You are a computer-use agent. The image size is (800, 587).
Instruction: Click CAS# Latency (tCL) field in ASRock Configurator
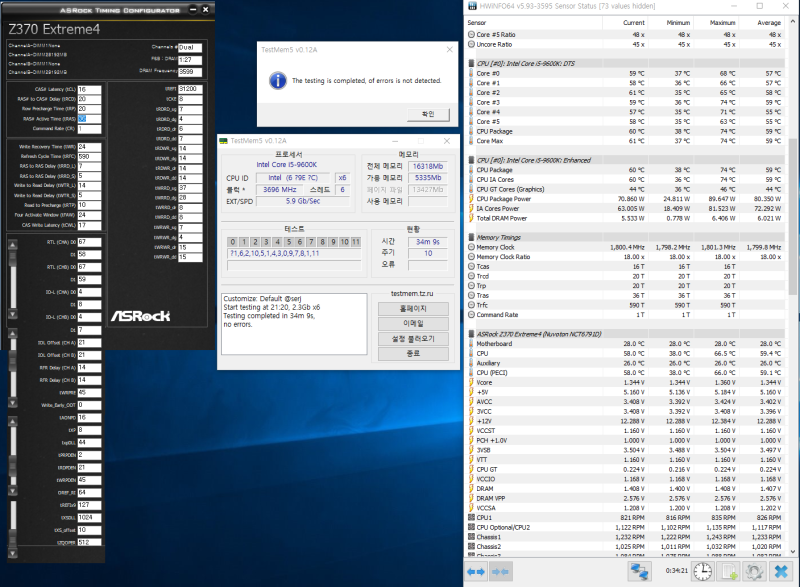click(89, 89)
